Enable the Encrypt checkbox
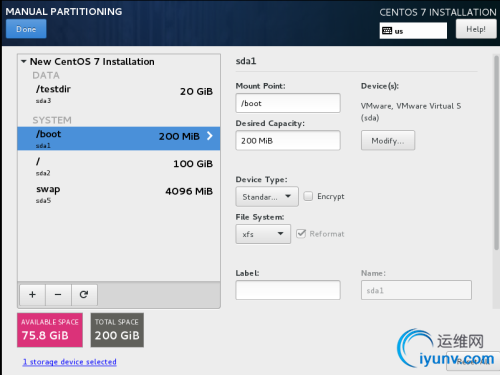Screen dimensions: 500x375 point(308,196)
